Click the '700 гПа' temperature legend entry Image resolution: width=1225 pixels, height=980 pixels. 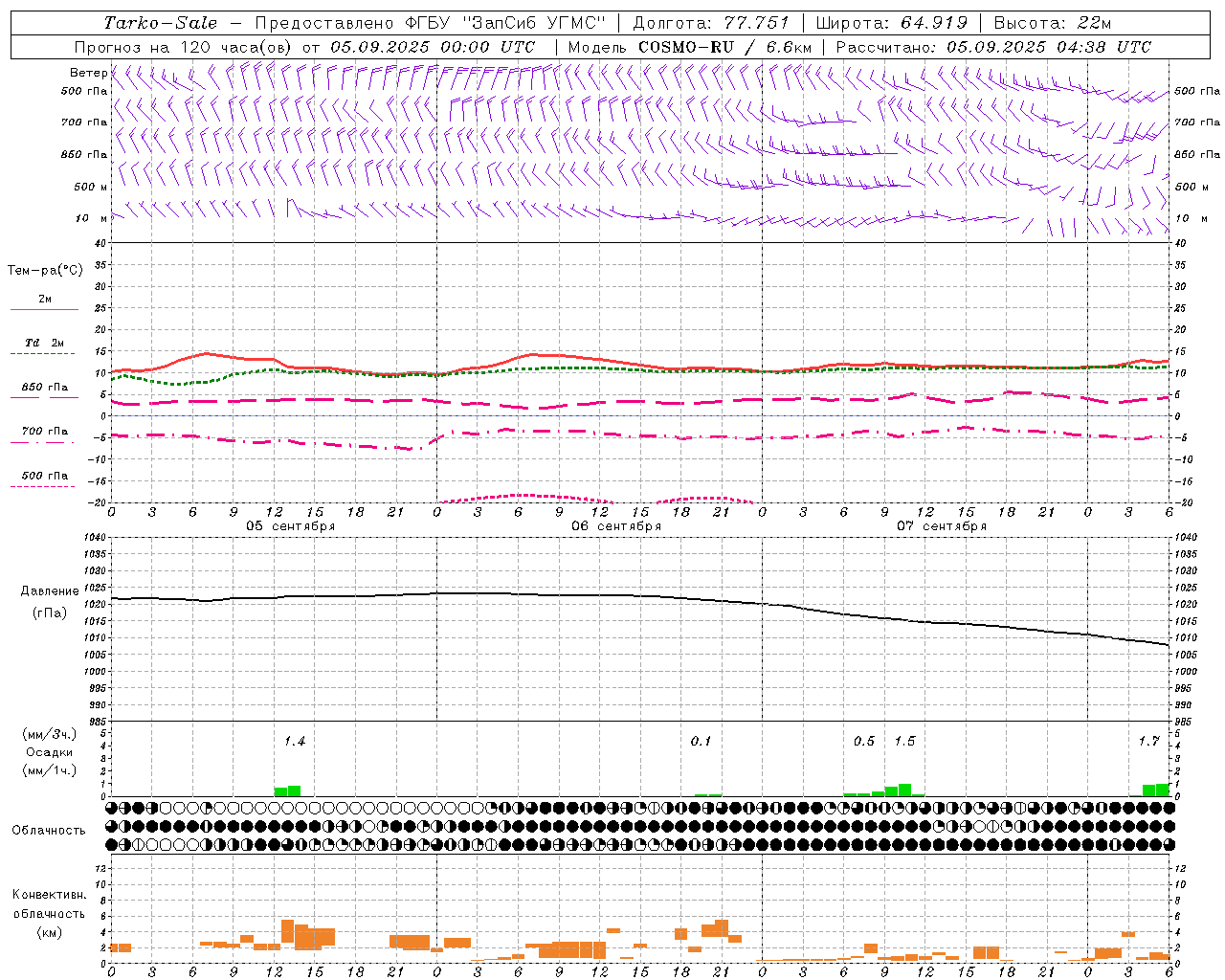pyautogui.click(x=45, y=432)
